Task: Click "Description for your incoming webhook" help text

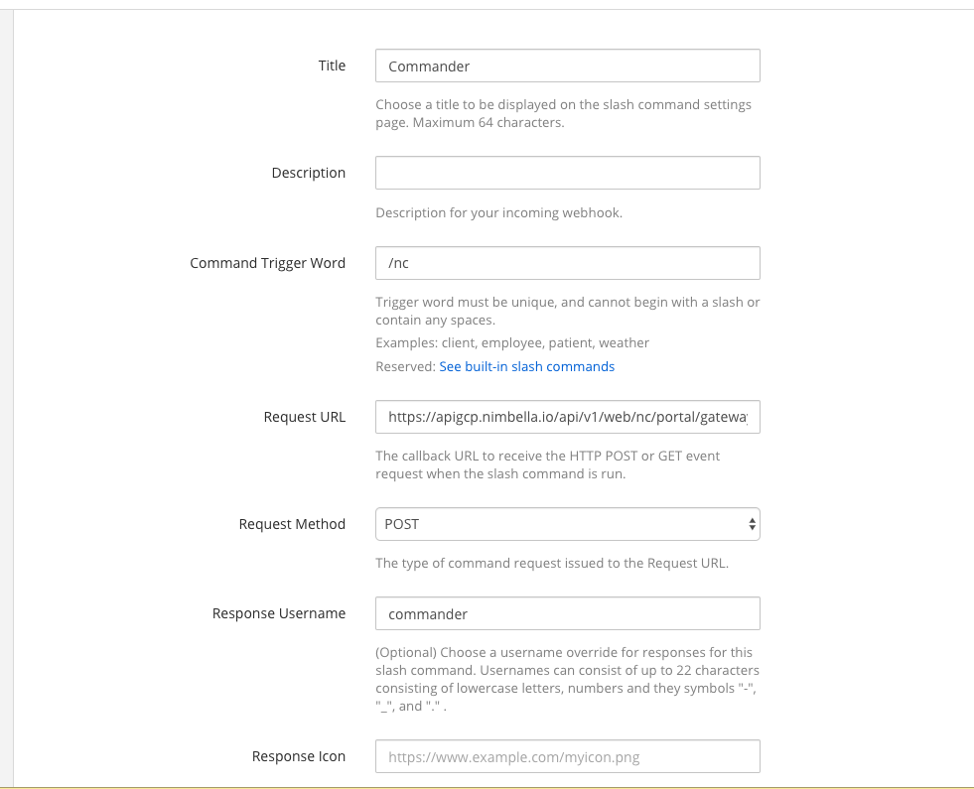Action: (x=498, y=213)
